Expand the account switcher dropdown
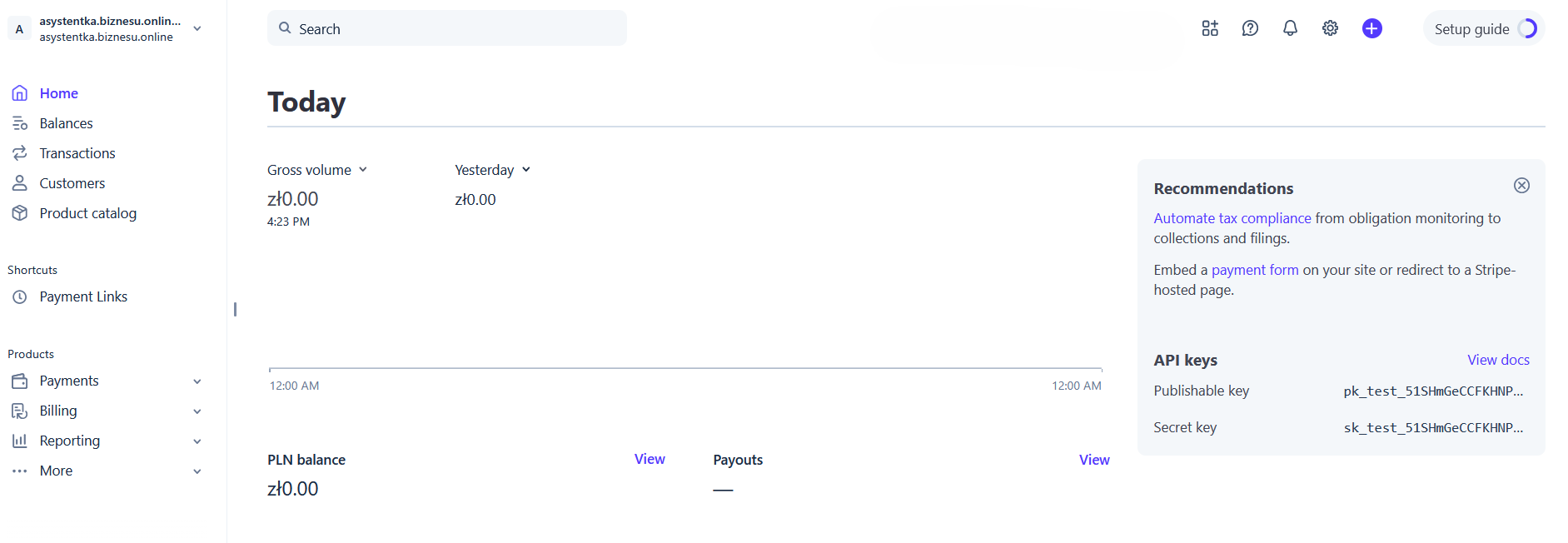This screenshot has height=543, width=1568. 197,28
